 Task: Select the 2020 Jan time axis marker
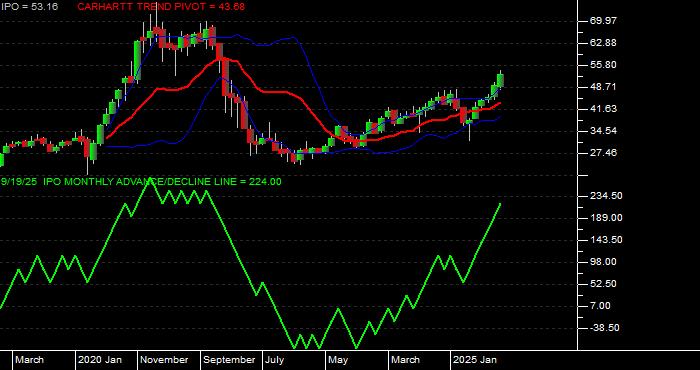coord(100,360)
